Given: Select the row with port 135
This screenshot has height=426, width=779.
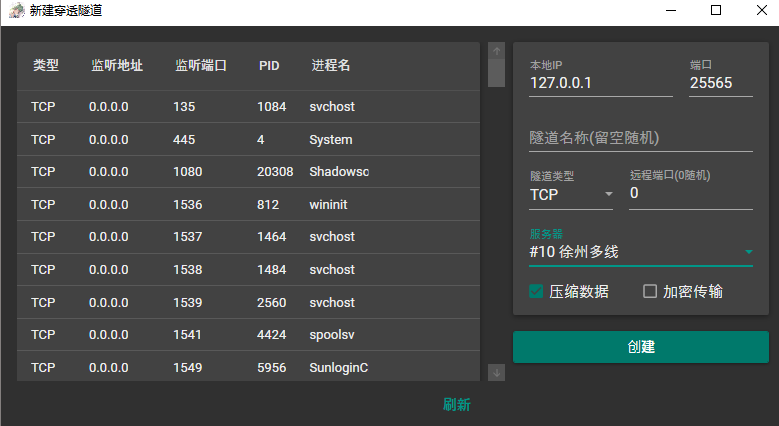Looking at the screenshot, I should tap(248, 106).
